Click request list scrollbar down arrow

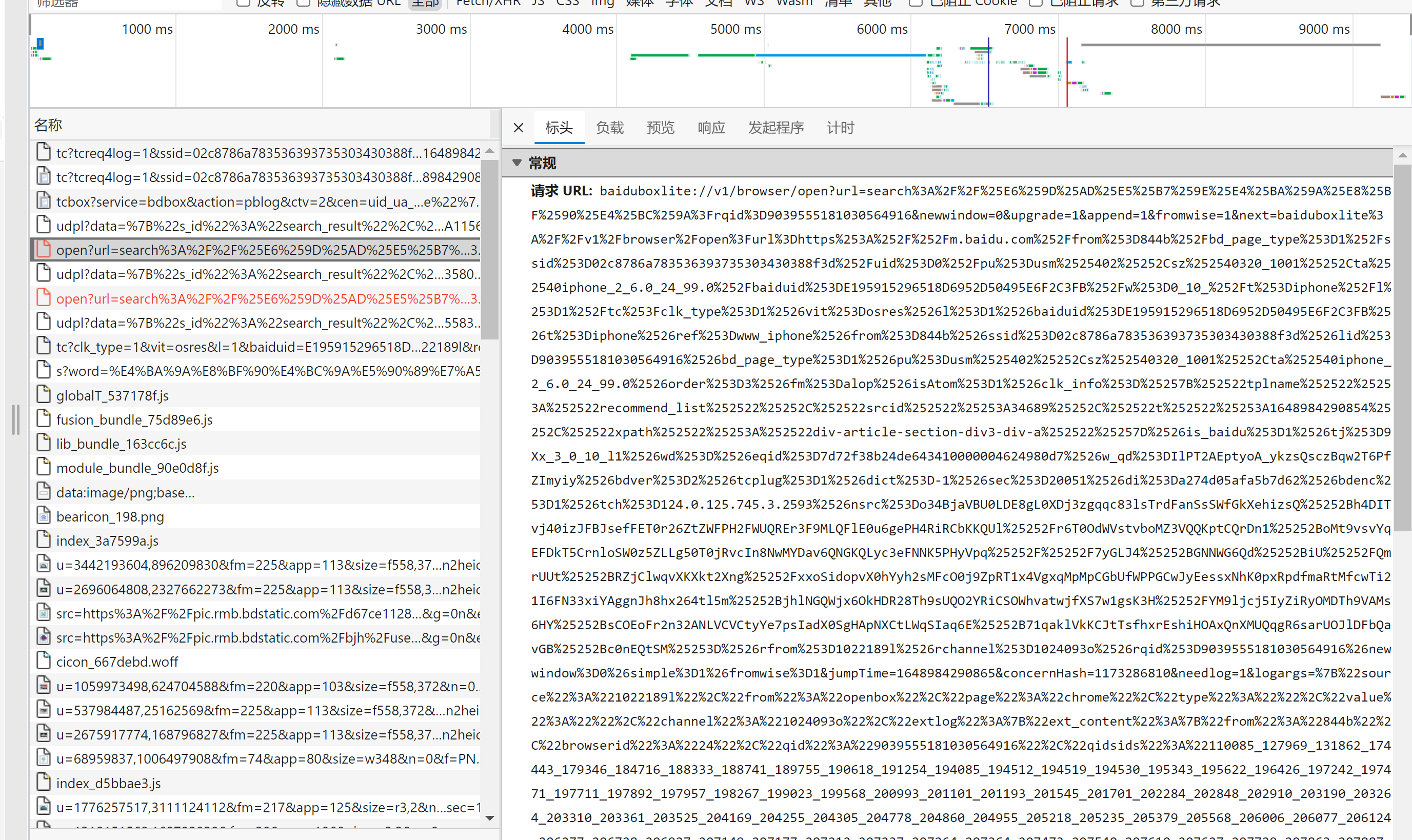click(490, 817)
